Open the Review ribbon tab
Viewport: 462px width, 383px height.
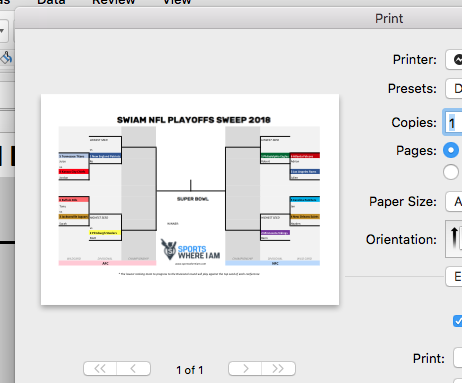114,2
